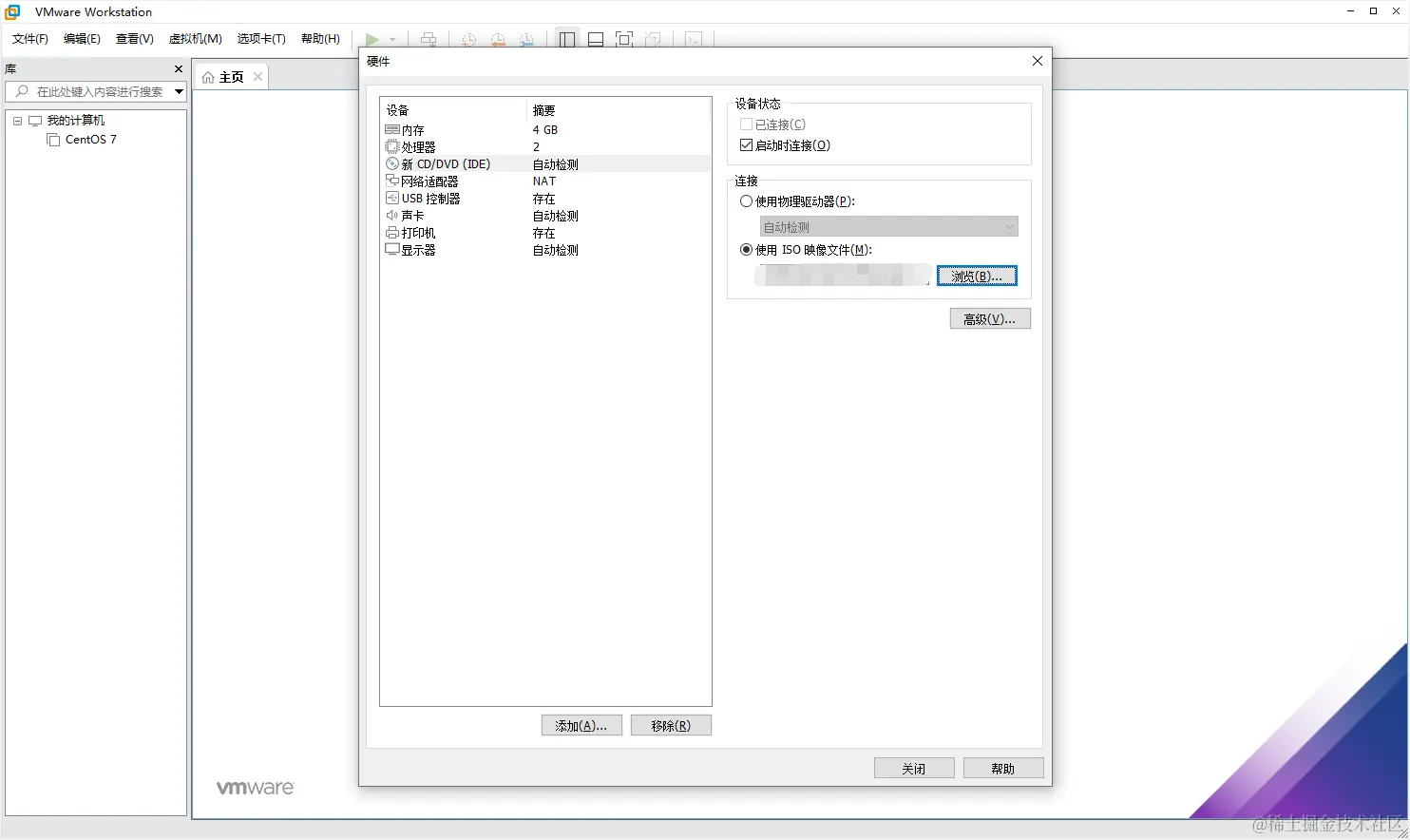This screenshot has height=840, width=1410.
Task: Select the 新 CD/DVD (IDE) disc icon
Action: point(392,163)
